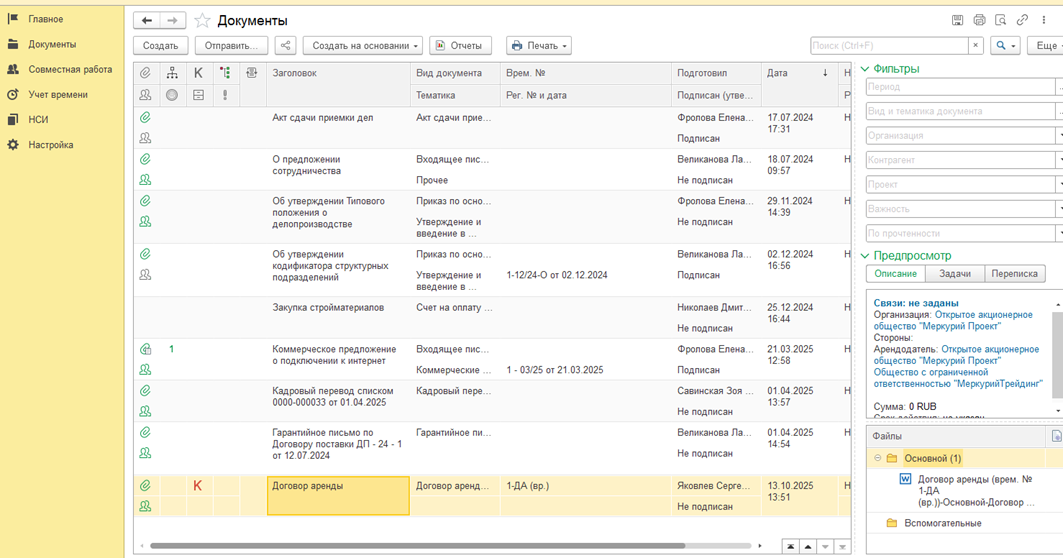The height and width of the screenshot is (558, 1063).
Task: Click the two-people column header icon
Action: (x=145, y=96)
